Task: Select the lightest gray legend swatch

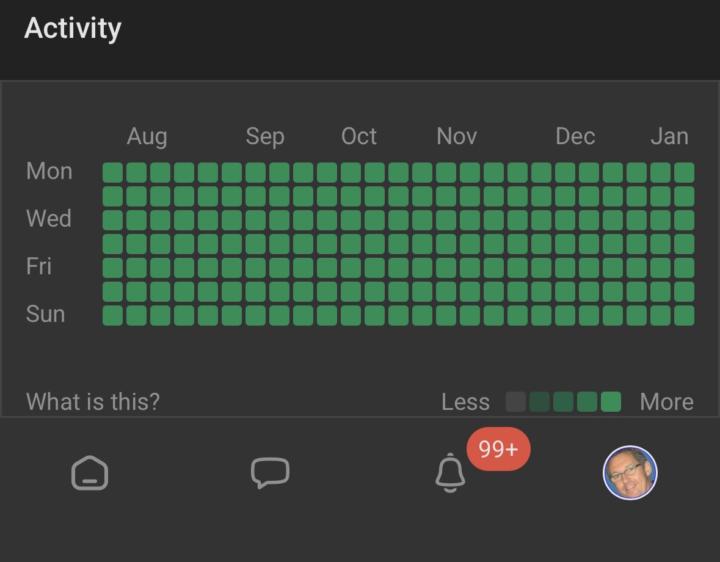Action: click(516, 402)
